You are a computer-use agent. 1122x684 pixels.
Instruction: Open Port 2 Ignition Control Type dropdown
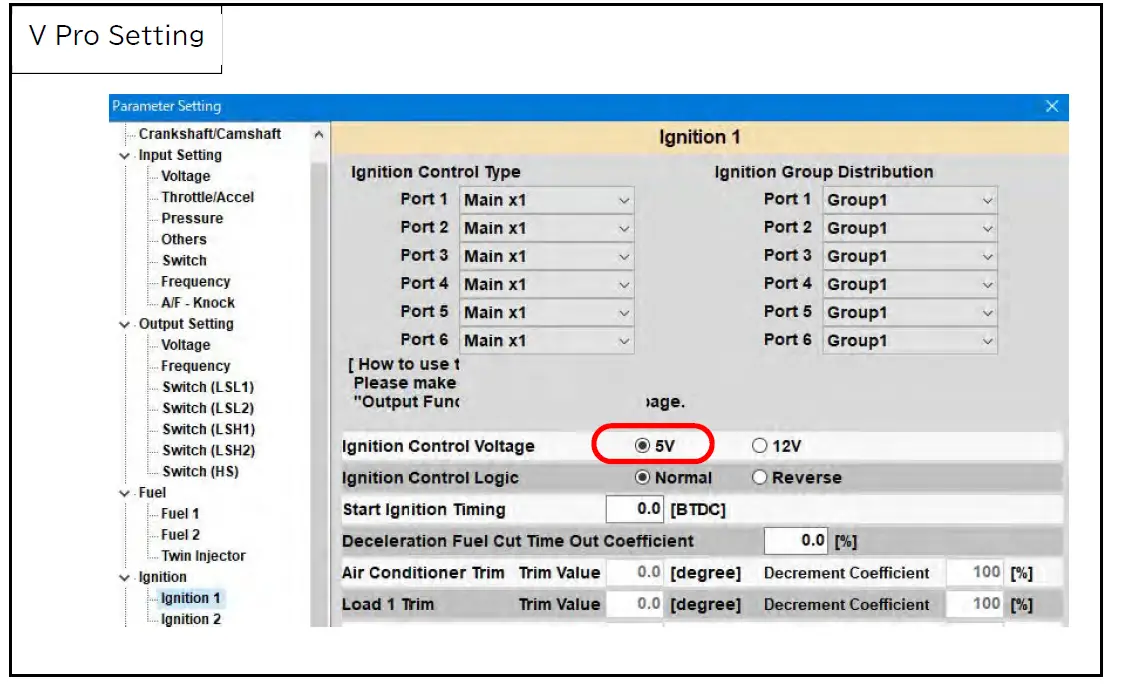click(x=547, y=228)
